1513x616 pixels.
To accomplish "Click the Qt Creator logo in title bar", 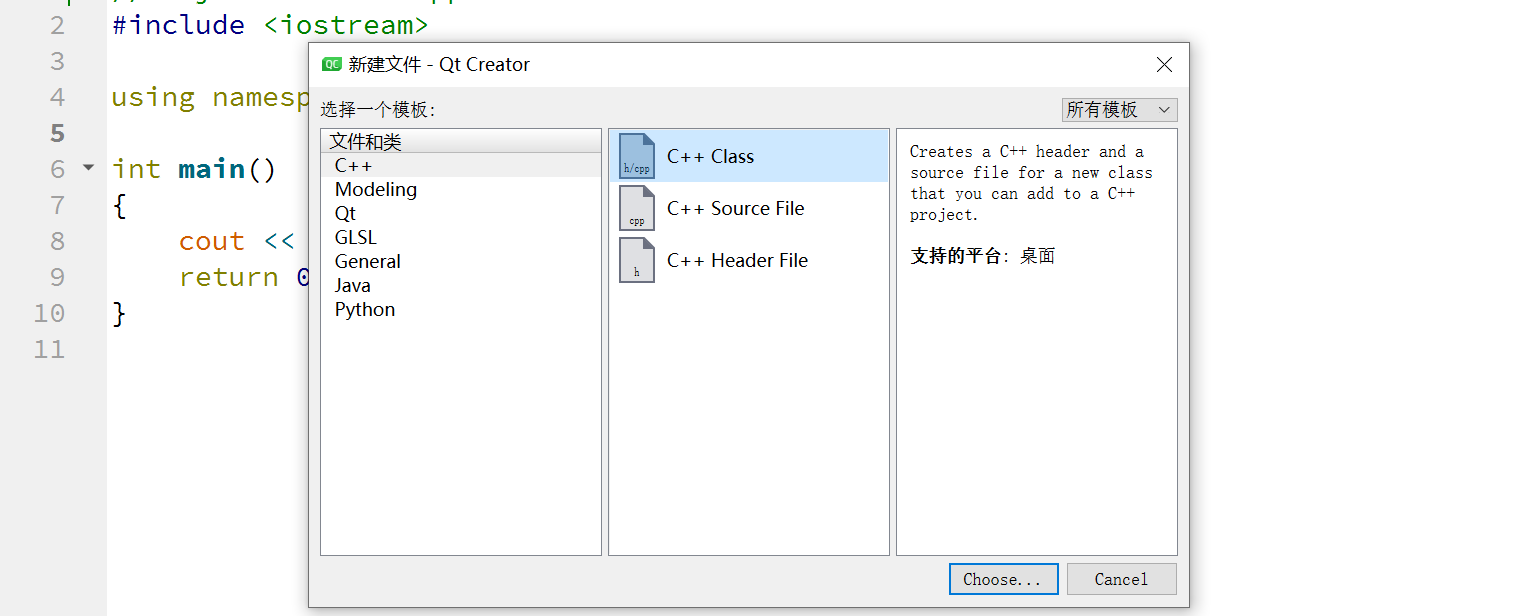I will (x=331, y=64).
